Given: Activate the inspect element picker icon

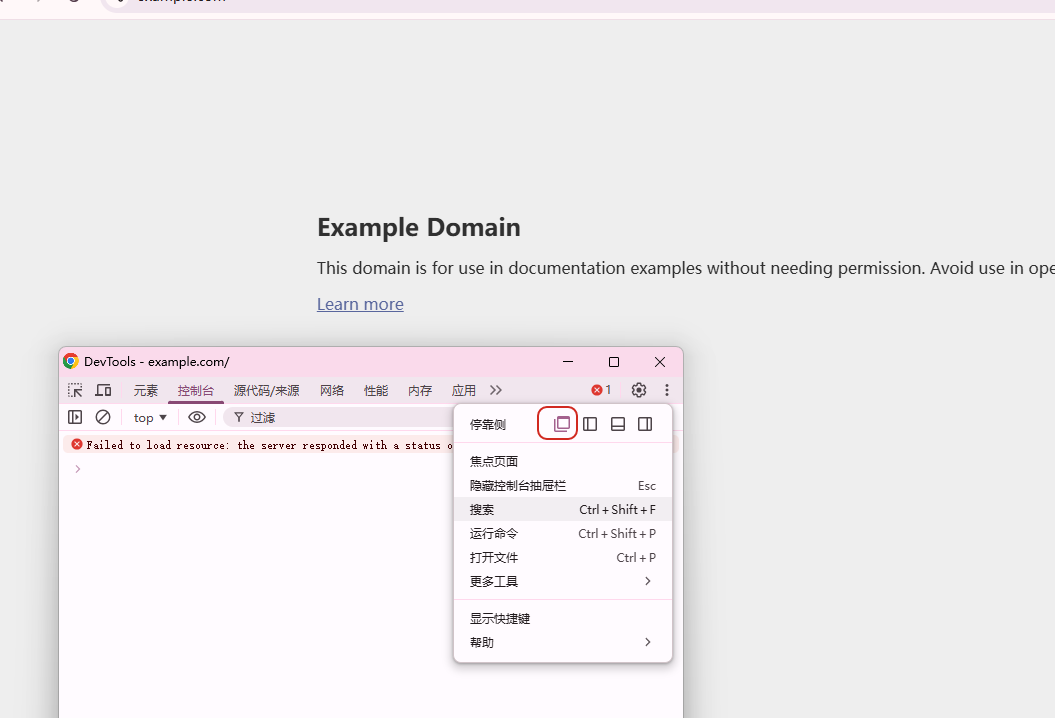Looking at the screenshot, I should click(x=75, y=390).
